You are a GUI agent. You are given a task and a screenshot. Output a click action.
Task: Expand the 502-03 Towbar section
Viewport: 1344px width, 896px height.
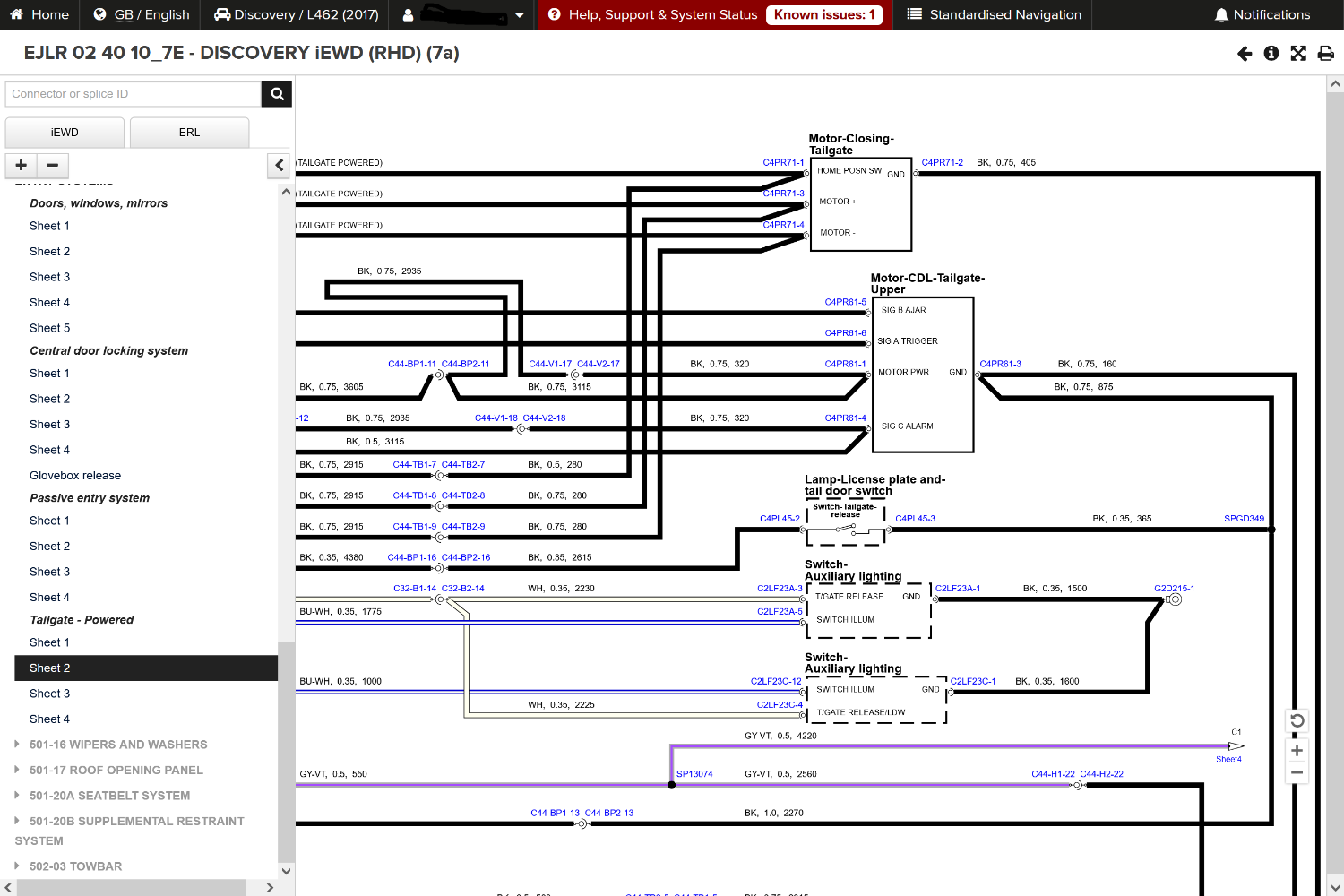coord(75,866)
